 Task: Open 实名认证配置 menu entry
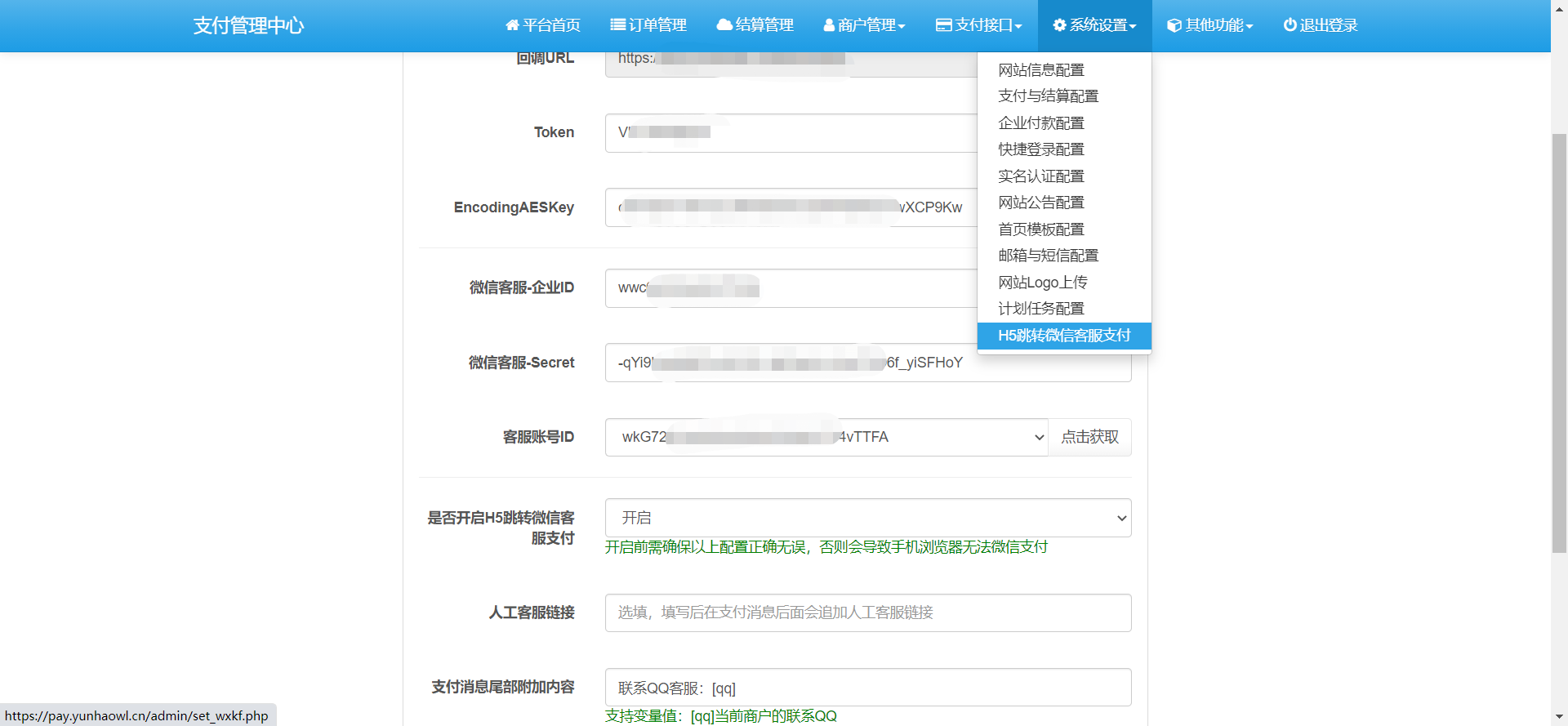pyautogui.click(x=1041, y=176)
